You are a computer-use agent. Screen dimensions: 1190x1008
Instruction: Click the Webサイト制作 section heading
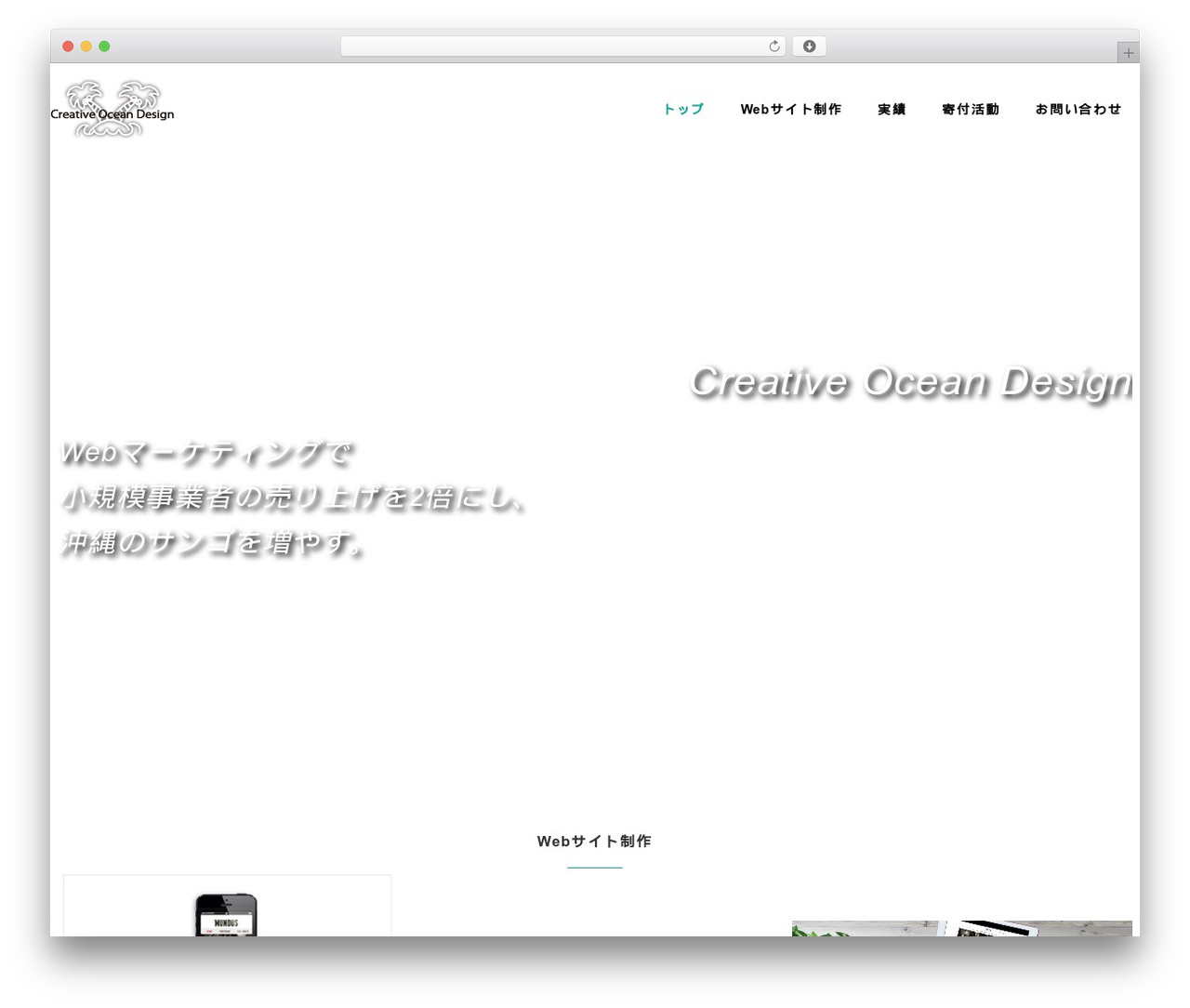pos(594,841)
